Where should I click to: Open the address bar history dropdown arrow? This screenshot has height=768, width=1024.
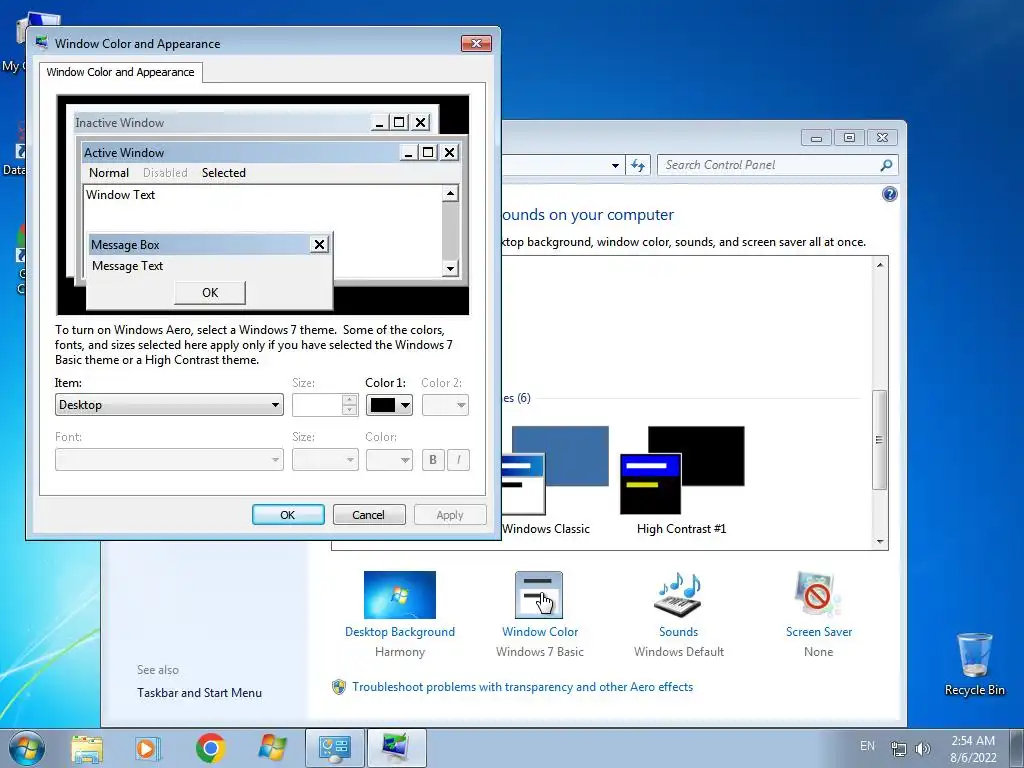[615, 166]
